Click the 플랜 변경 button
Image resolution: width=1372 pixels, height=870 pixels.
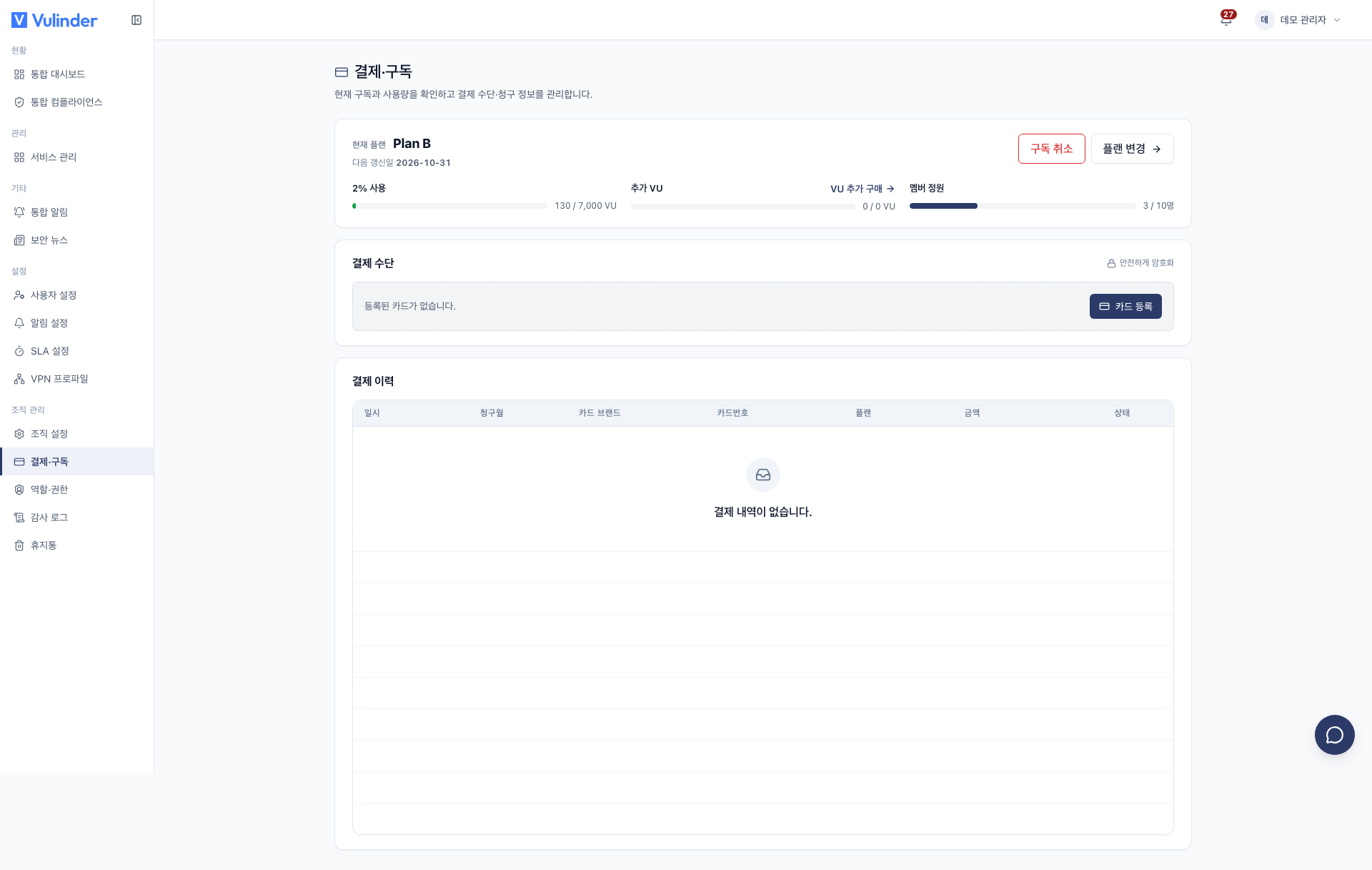pos(1132,149)
